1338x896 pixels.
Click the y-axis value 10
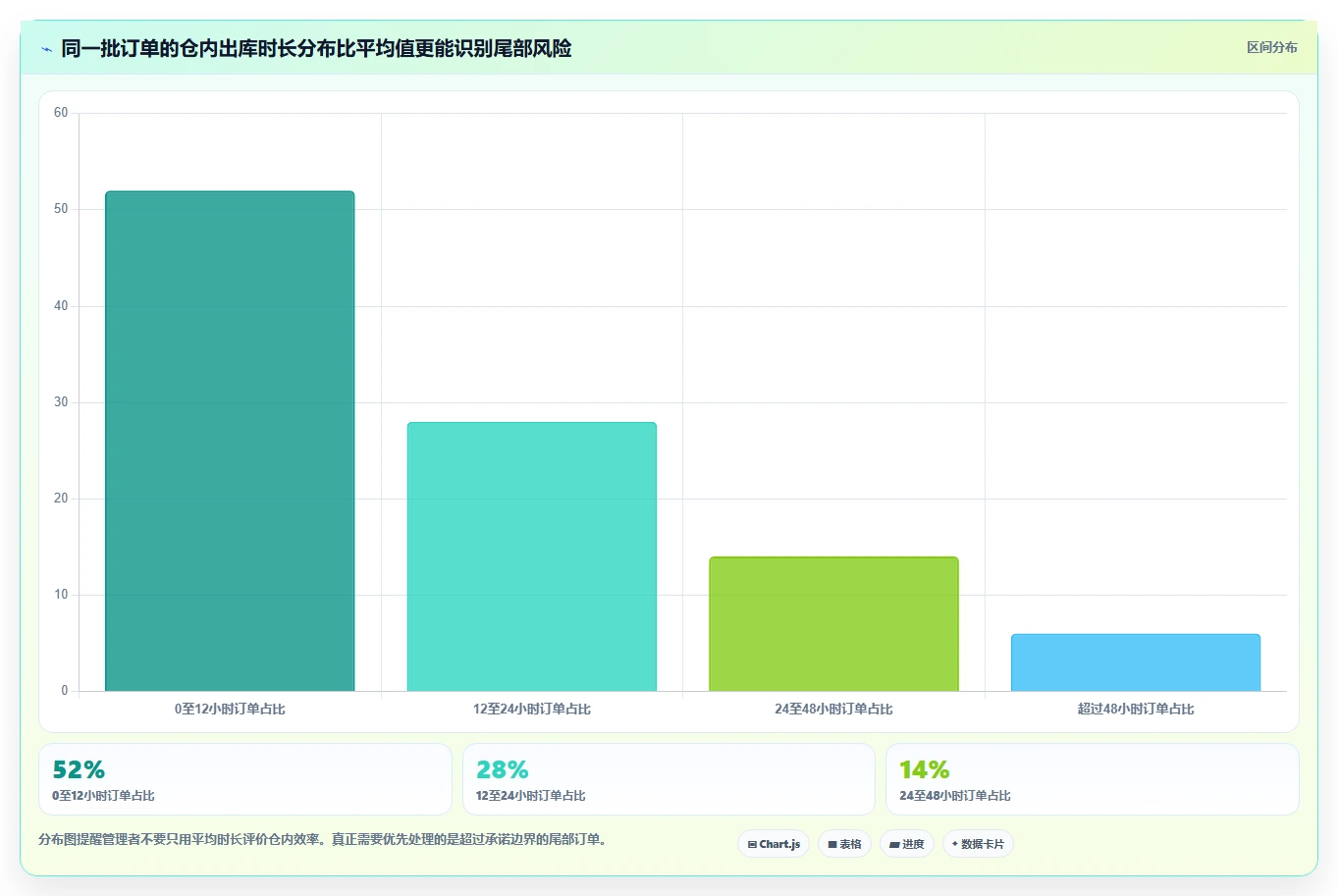tap(61, 595)
